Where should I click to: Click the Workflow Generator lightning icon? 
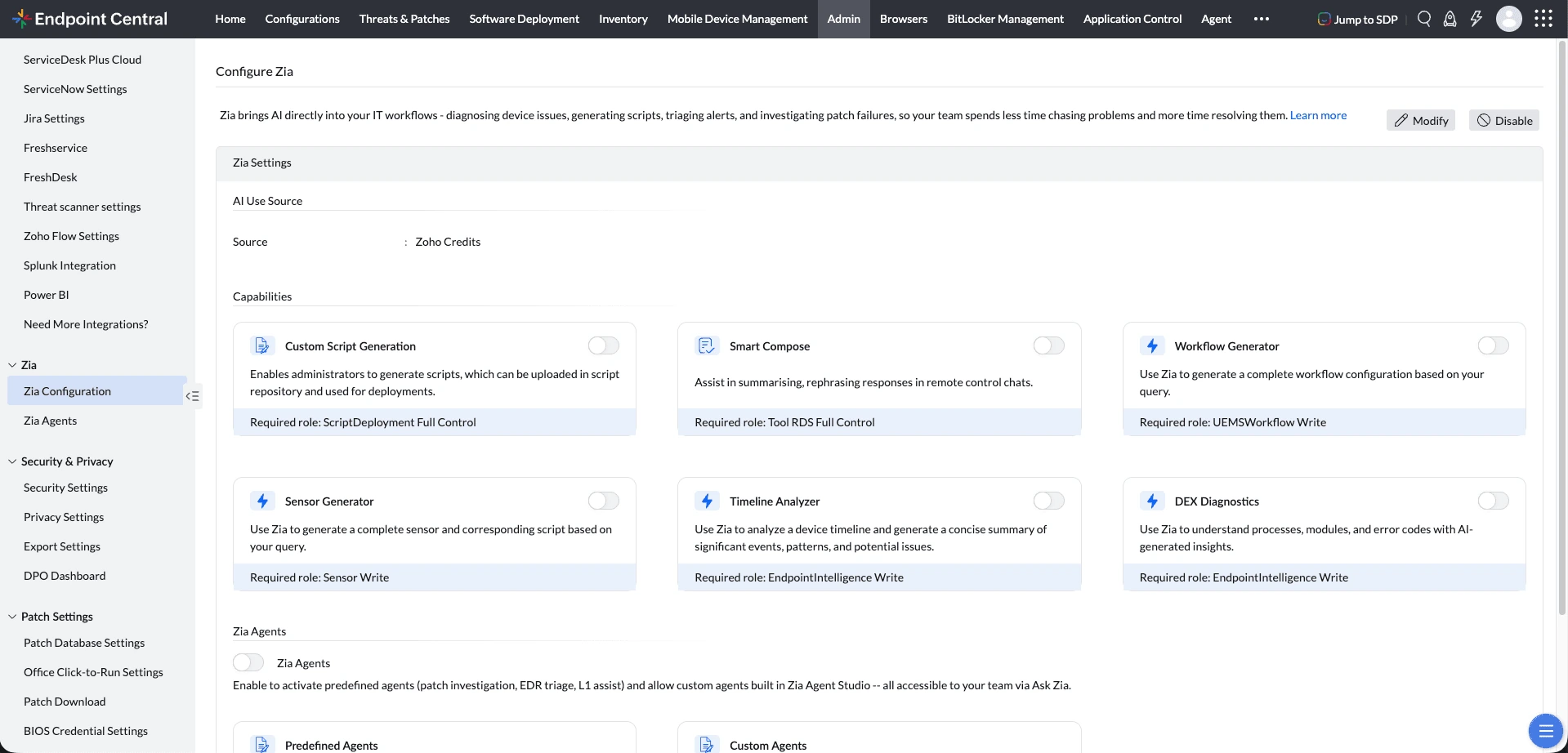pyautogui.click(x=1151, y=345)
